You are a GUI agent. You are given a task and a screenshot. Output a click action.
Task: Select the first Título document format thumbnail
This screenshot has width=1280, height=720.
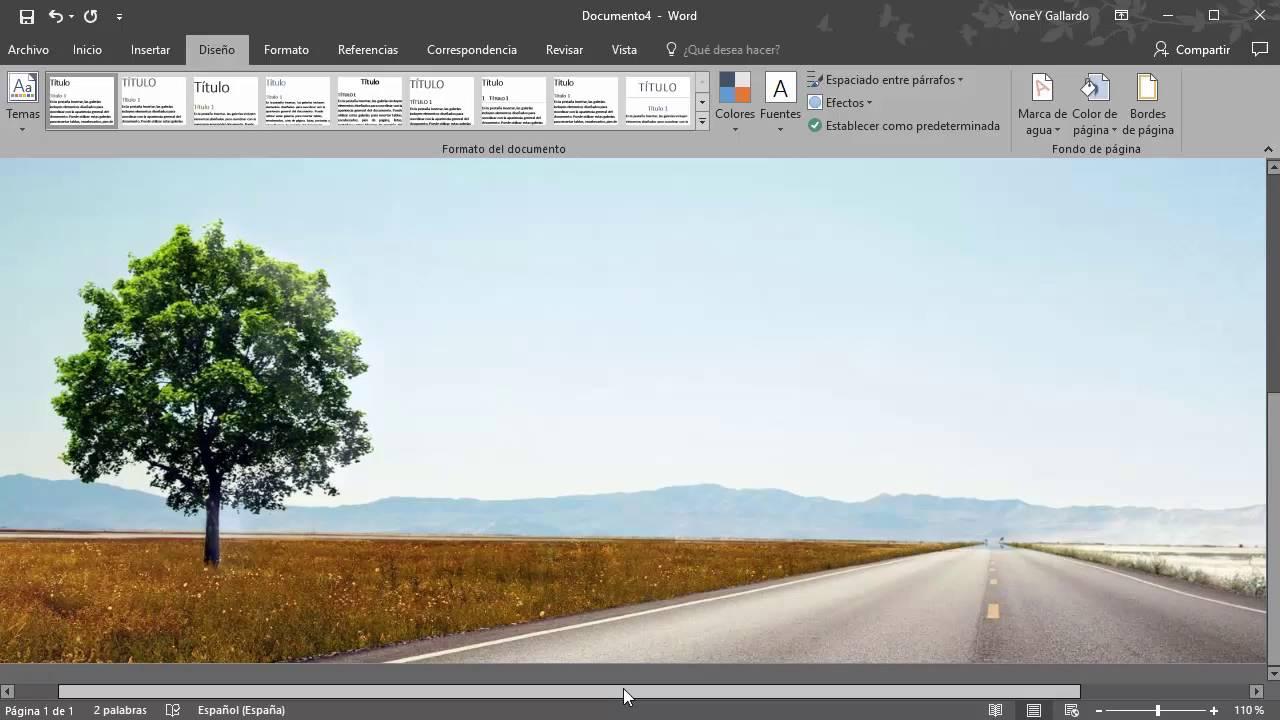coord(82,101)
